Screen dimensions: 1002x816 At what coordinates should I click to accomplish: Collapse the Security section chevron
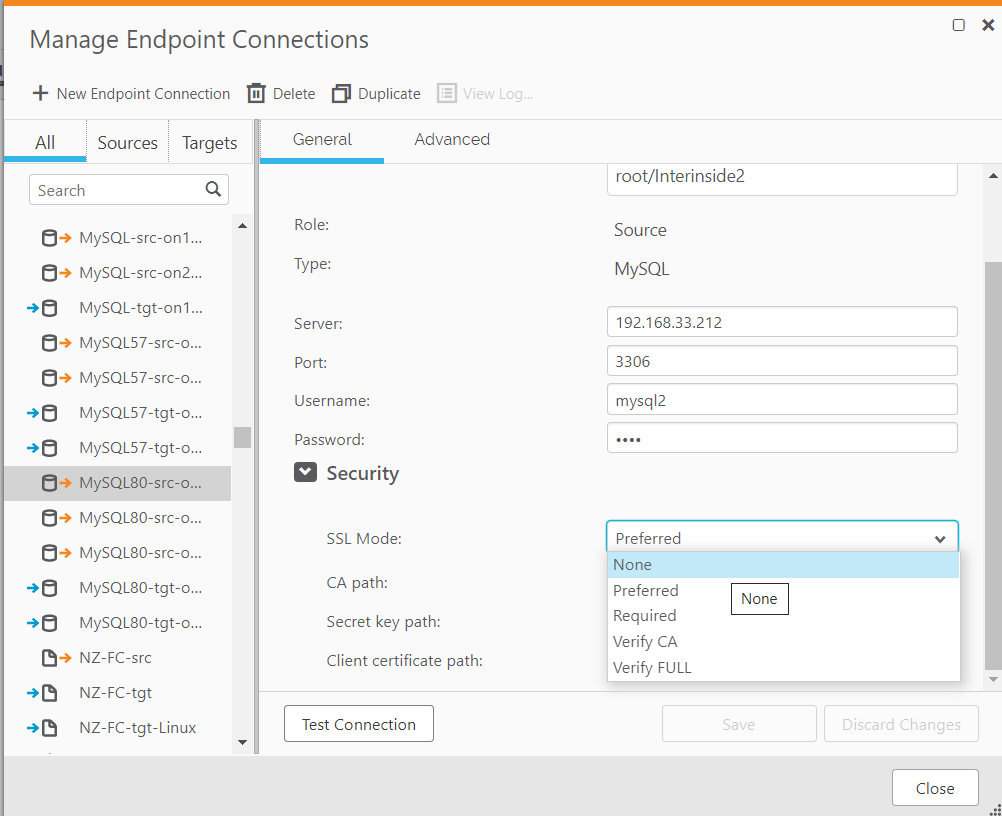point(305,473)
